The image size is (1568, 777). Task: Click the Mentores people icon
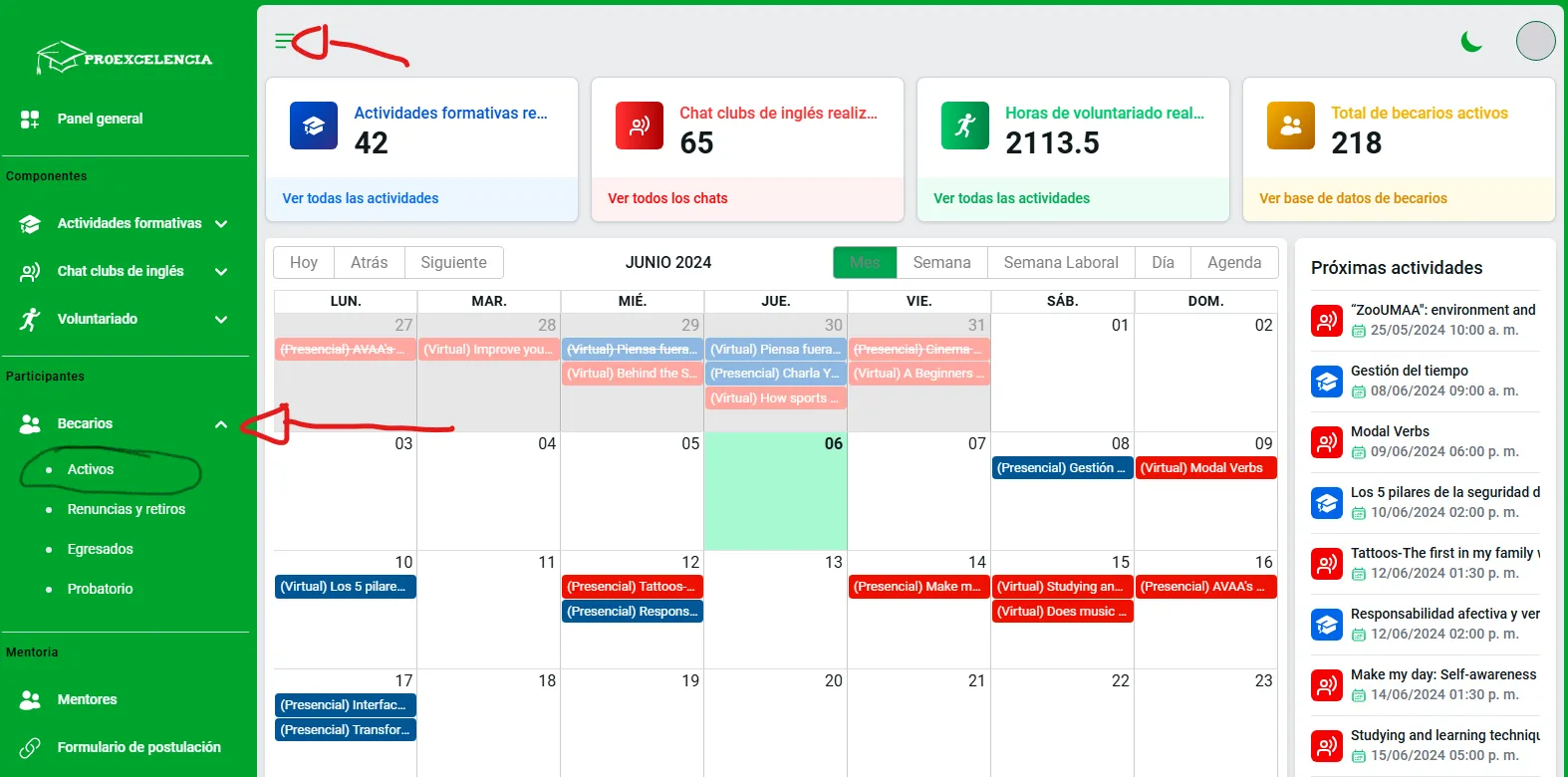tap(30, 700)
